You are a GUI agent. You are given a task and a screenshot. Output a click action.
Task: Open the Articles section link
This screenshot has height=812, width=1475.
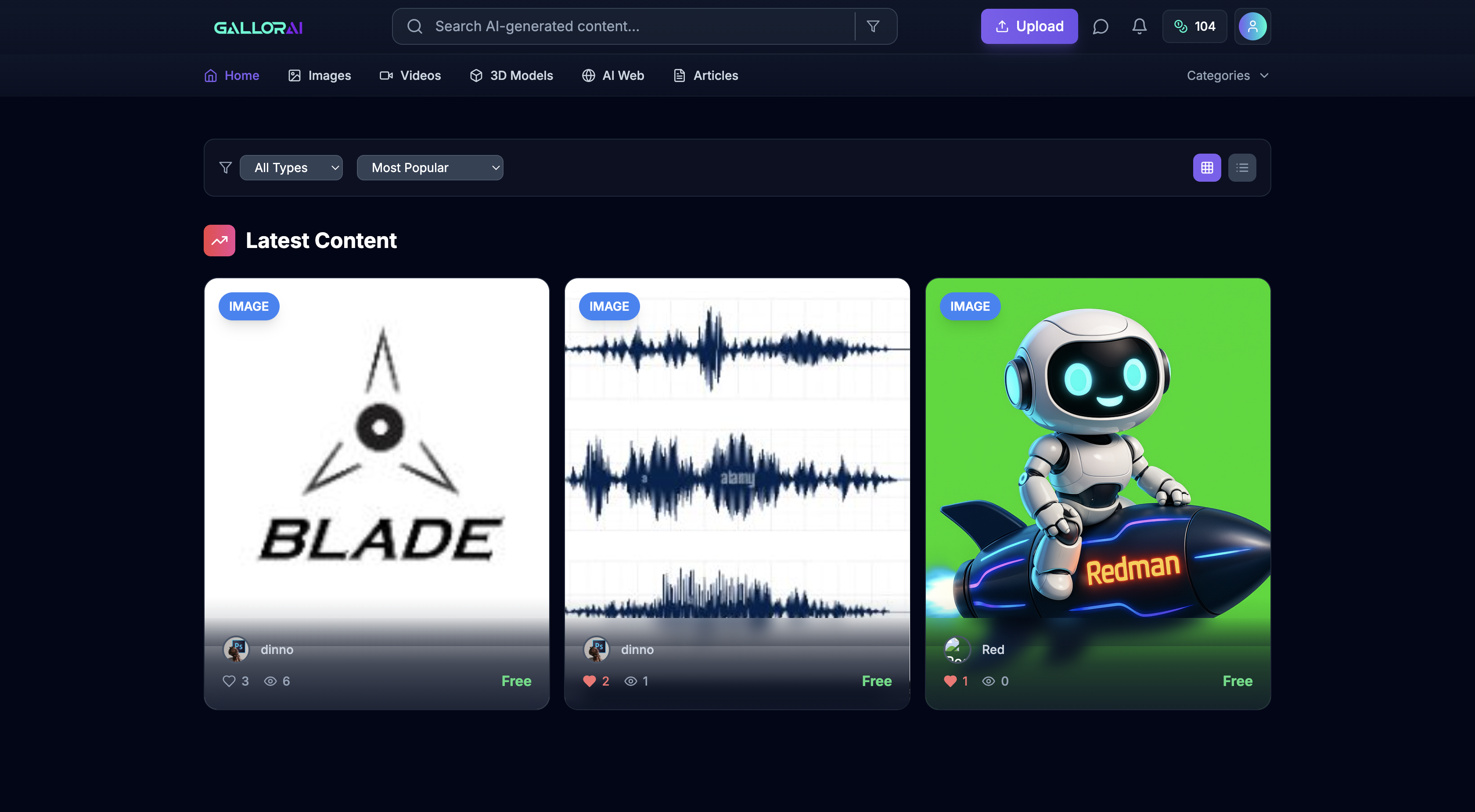pos(705,75)
